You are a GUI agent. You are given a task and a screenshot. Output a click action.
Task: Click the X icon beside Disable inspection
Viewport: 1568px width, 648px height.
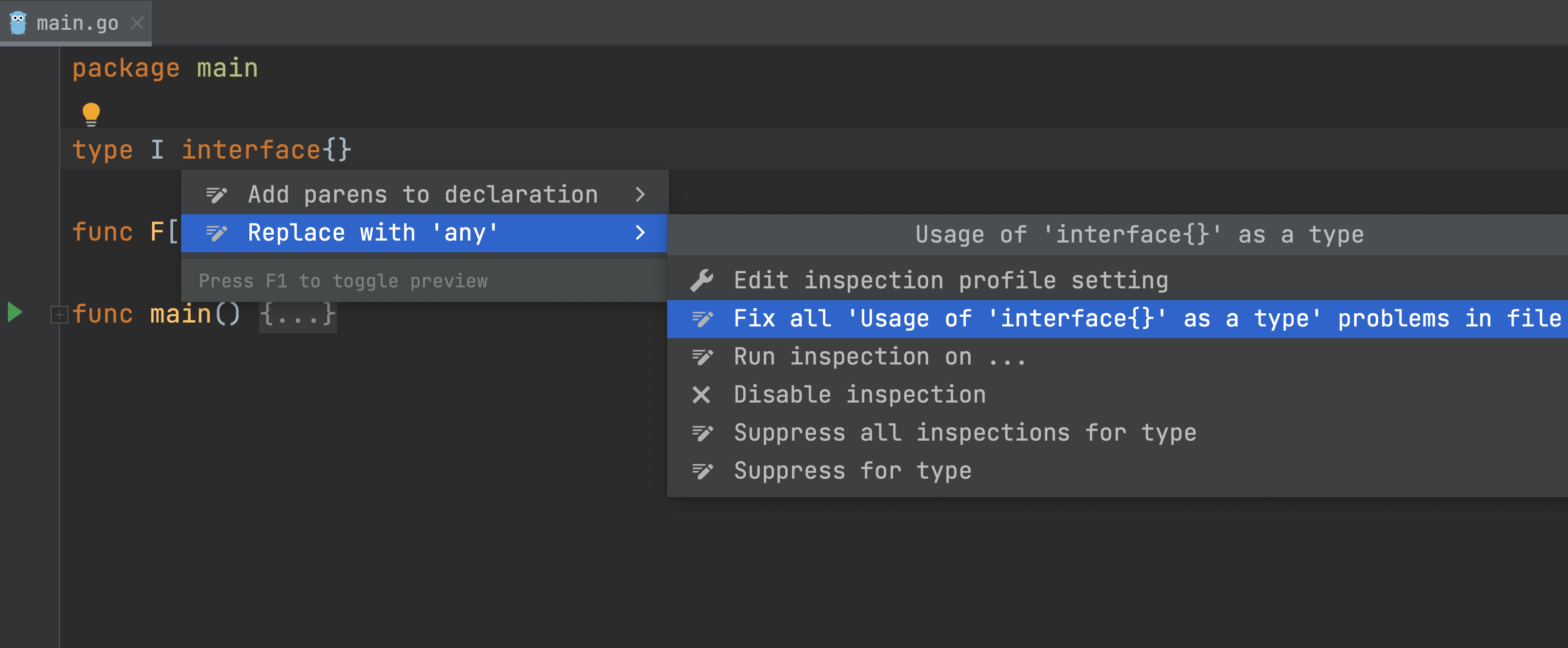(701, 395)
